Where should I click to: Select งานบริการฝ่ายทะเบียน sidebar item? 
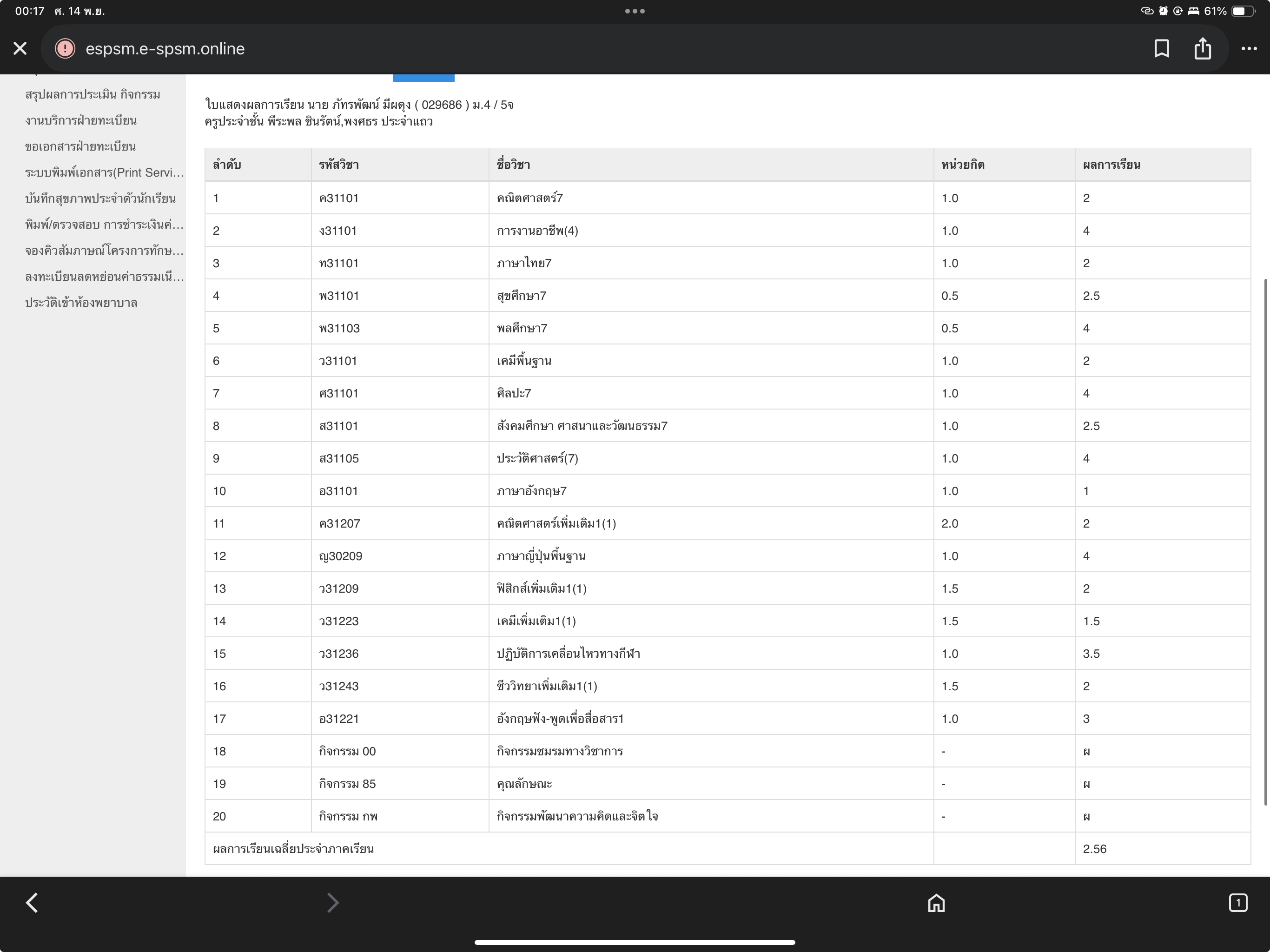point(81,120)
